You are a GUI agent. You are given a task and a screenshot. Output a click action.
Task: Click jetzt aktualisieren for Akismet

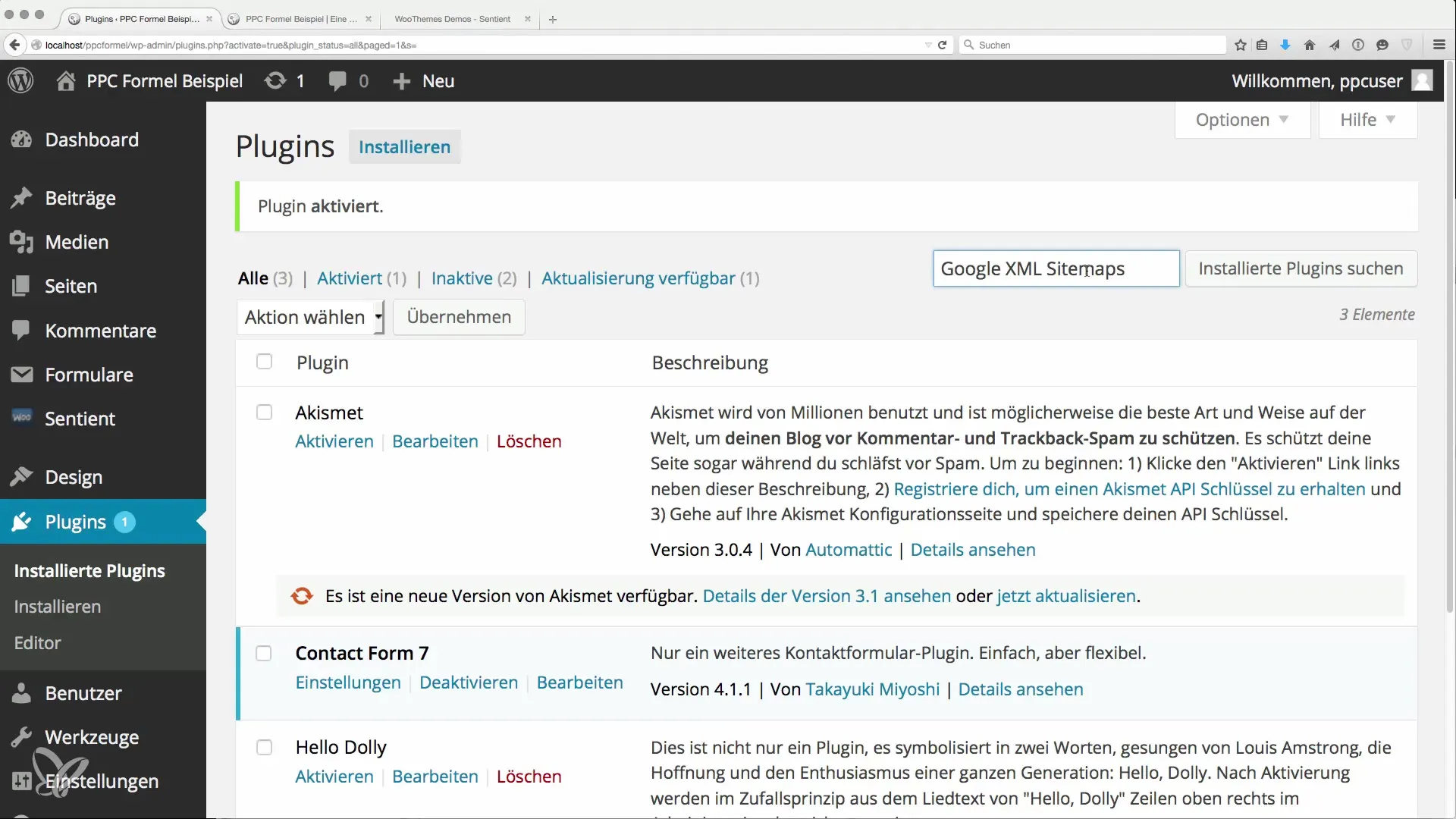tap(1066, 596)
